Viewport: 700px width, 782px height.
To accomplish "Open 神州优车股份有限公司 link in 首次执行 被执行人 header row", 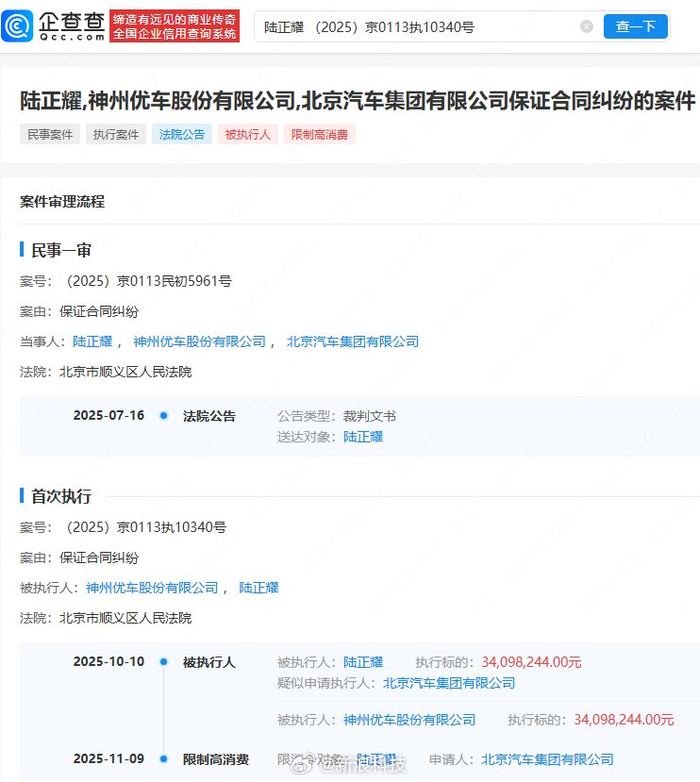I will (x=152, y=588).
